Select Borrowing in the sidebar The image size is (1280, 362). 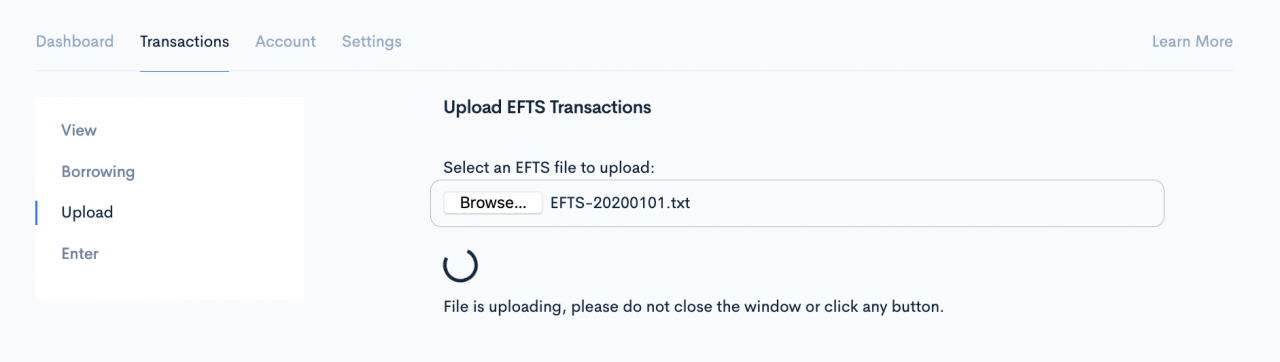[x=98, y=171]
